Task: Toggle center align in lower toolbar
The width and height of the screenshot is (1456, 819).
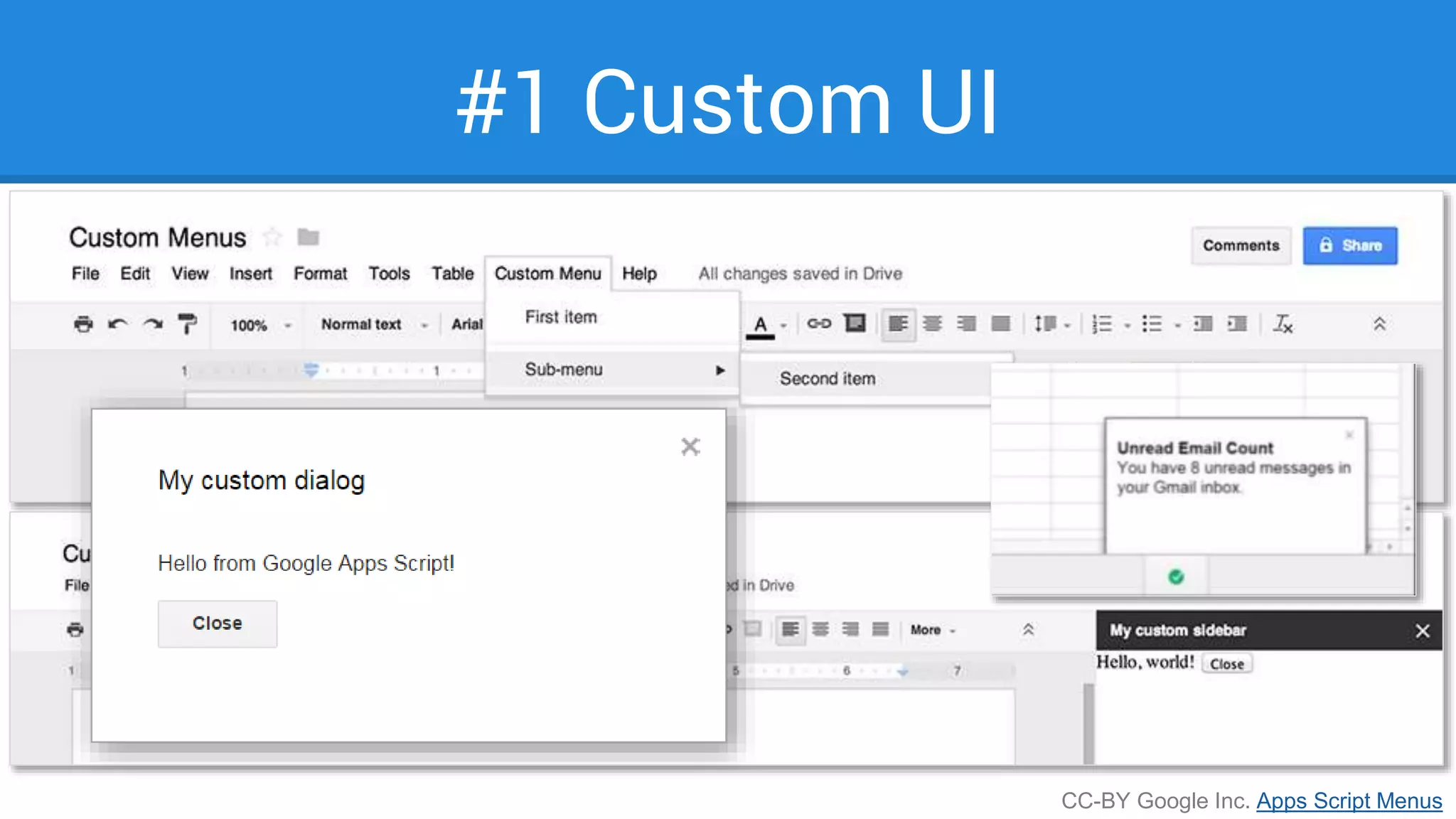Action: pos(820,629)
